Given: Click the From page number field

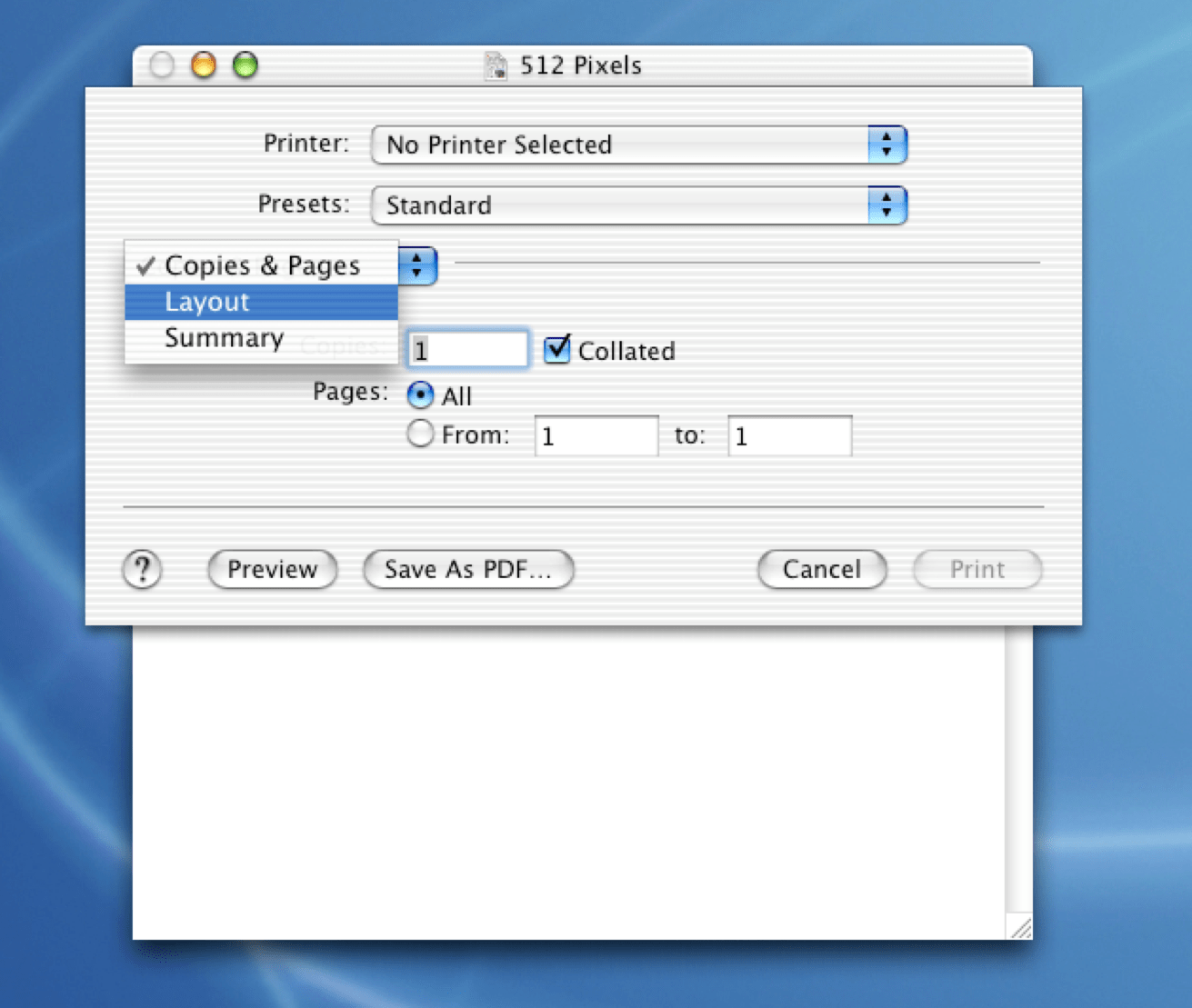Looking at the screenshot, I should (596, 436).
